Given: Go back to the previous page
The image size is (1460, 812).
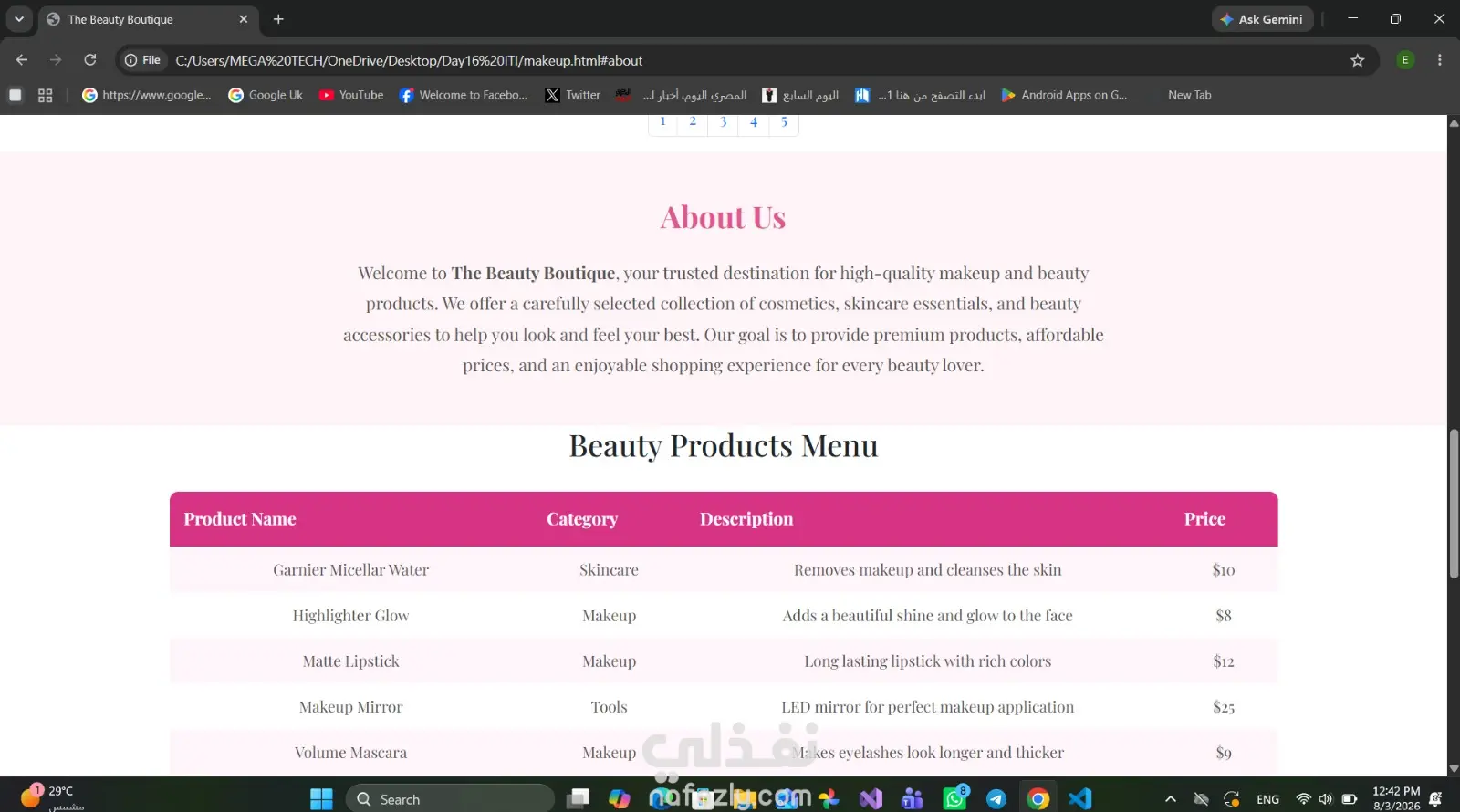Looking at the screenshot, I should tap(22, 60).
